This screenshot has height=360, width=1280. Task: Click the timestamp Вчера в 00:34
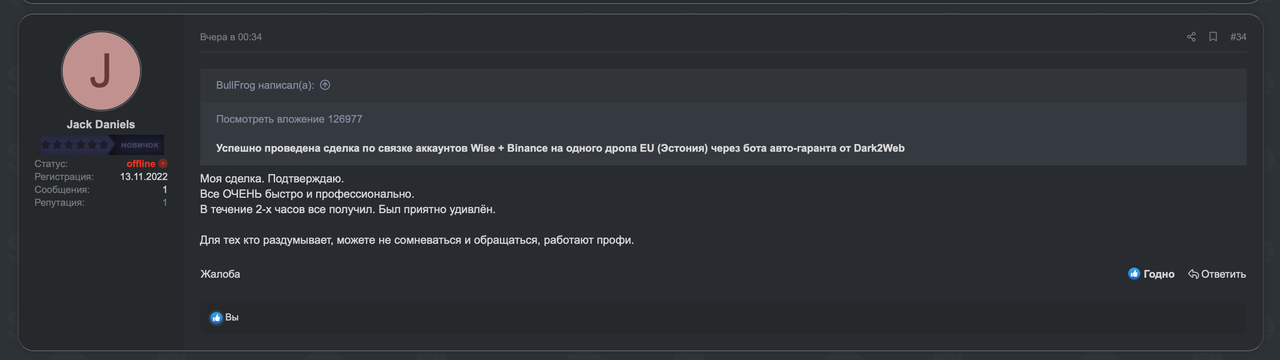tap(231, 37)
